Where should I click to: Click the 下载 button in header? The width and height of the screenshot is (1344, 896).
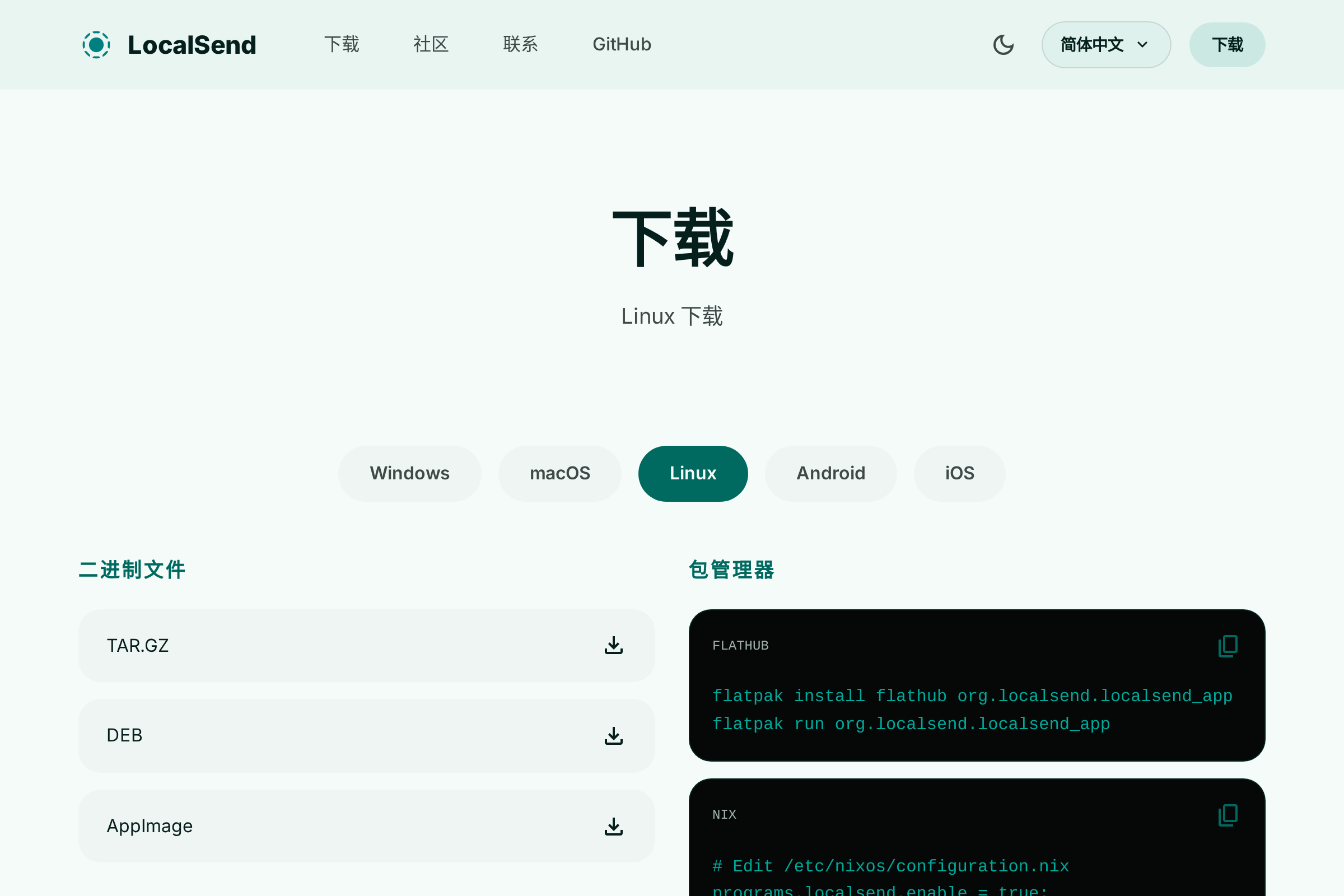(x=1227, y=45)
